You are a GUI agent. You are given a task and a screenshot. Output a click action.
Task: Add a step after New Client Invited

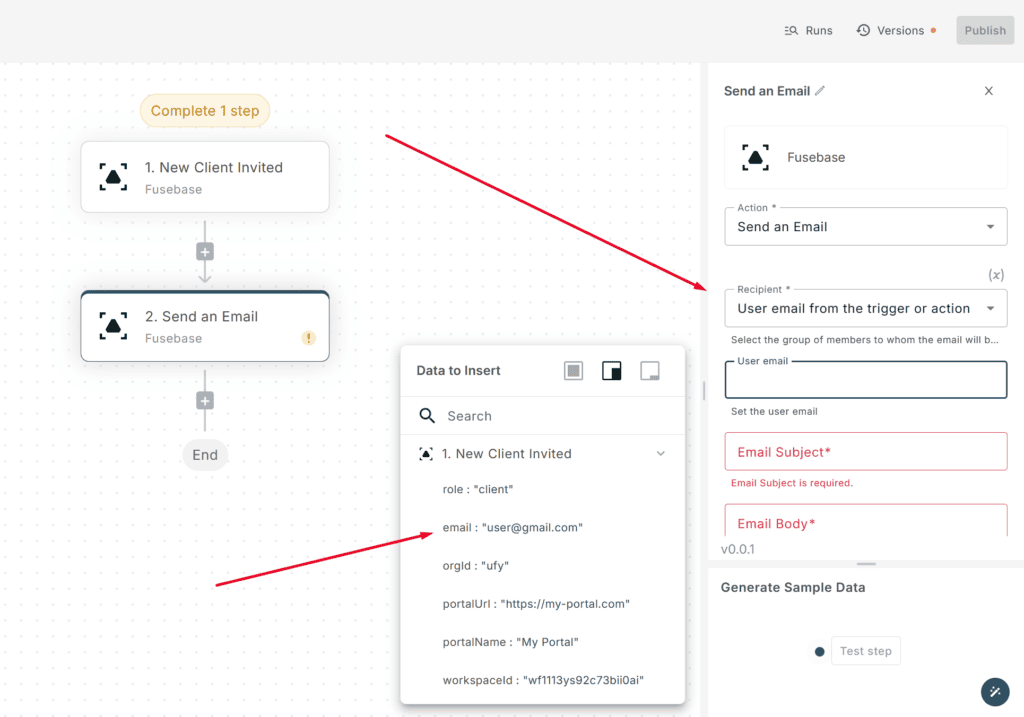click(205, 252)
